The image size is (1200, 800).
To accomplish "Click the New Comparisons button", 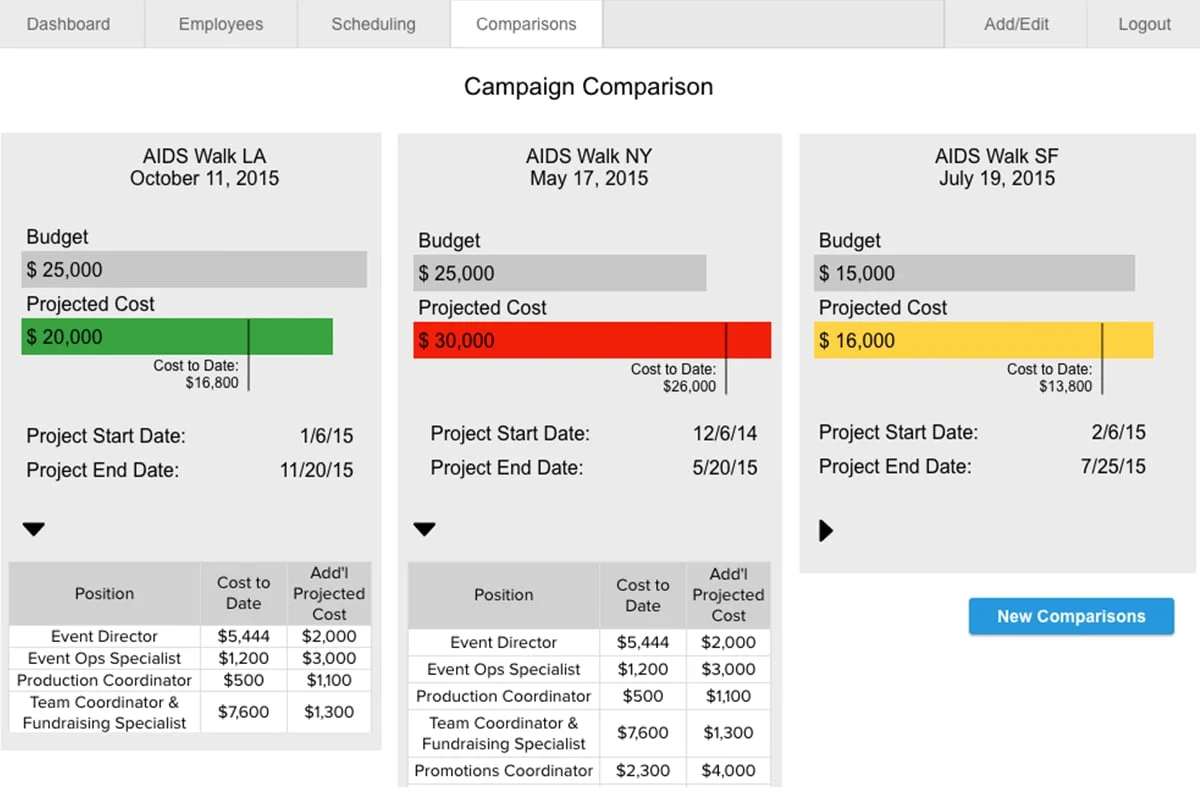I will [x=1071, y=616].
